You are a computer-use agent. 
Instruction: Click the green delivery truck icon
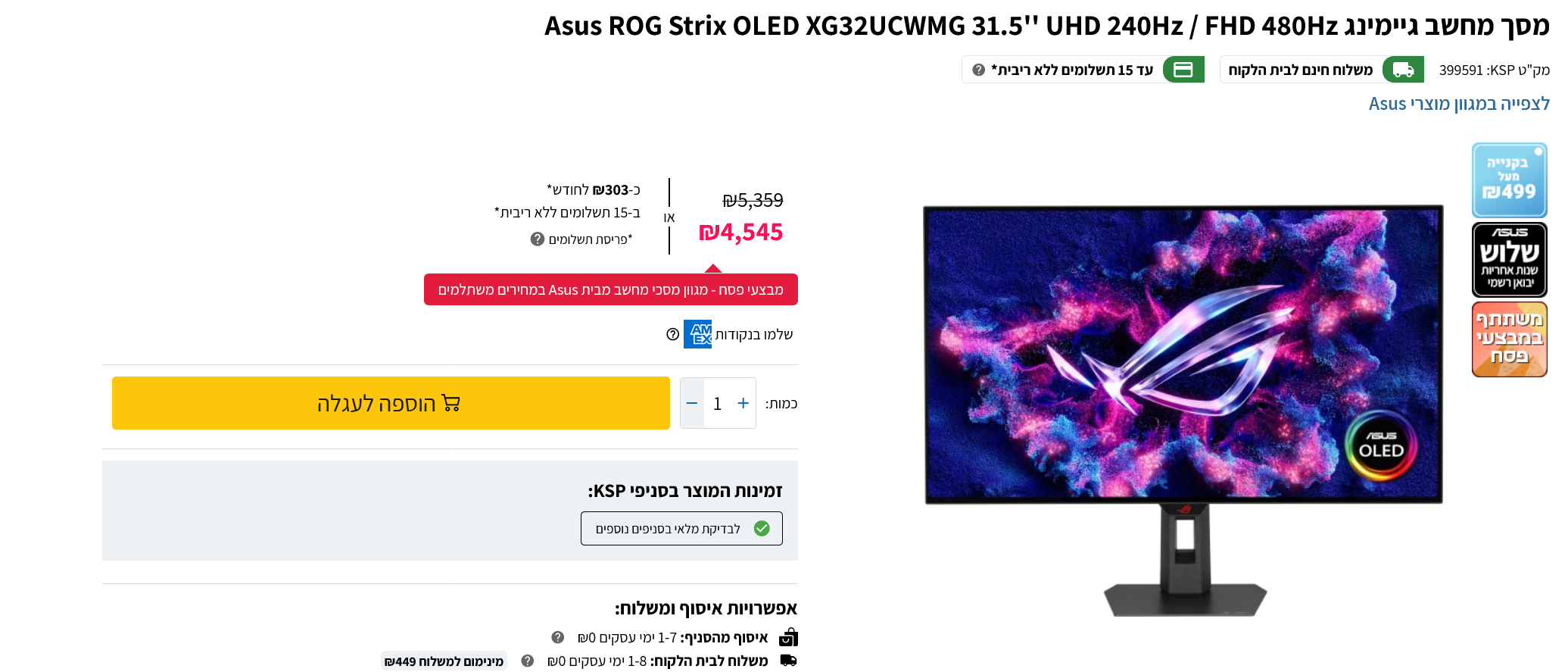[x=1403, y=70]
